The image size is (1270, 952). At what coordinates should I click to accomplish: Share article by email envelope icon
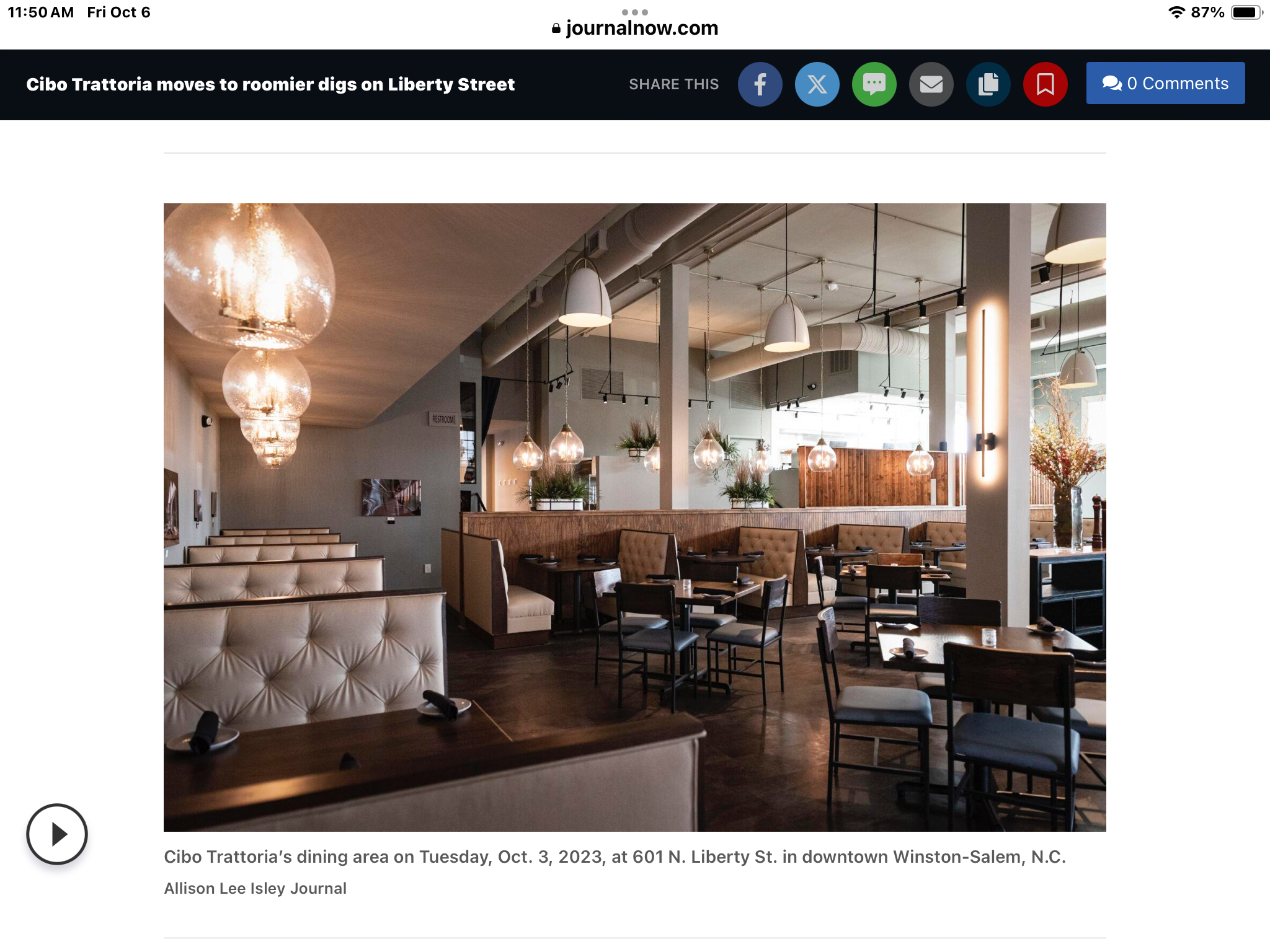point(931,84)
